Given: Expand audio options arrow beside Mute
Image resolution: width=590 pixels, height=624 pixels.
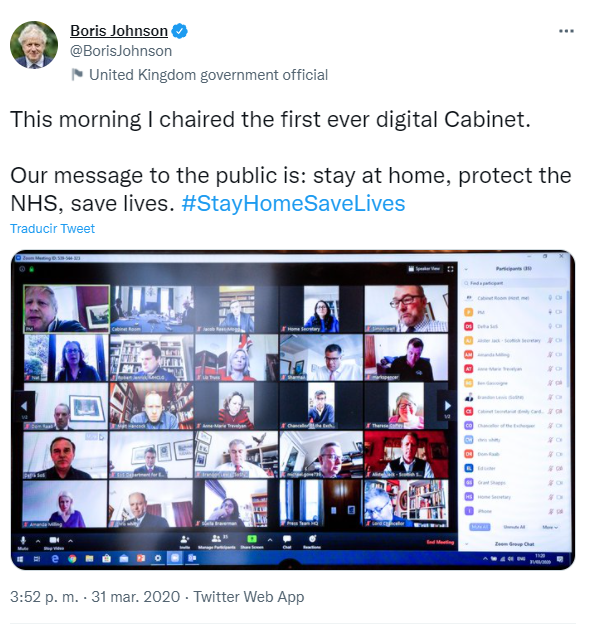Looking at the screenshot, I should (x=38, y=541).
